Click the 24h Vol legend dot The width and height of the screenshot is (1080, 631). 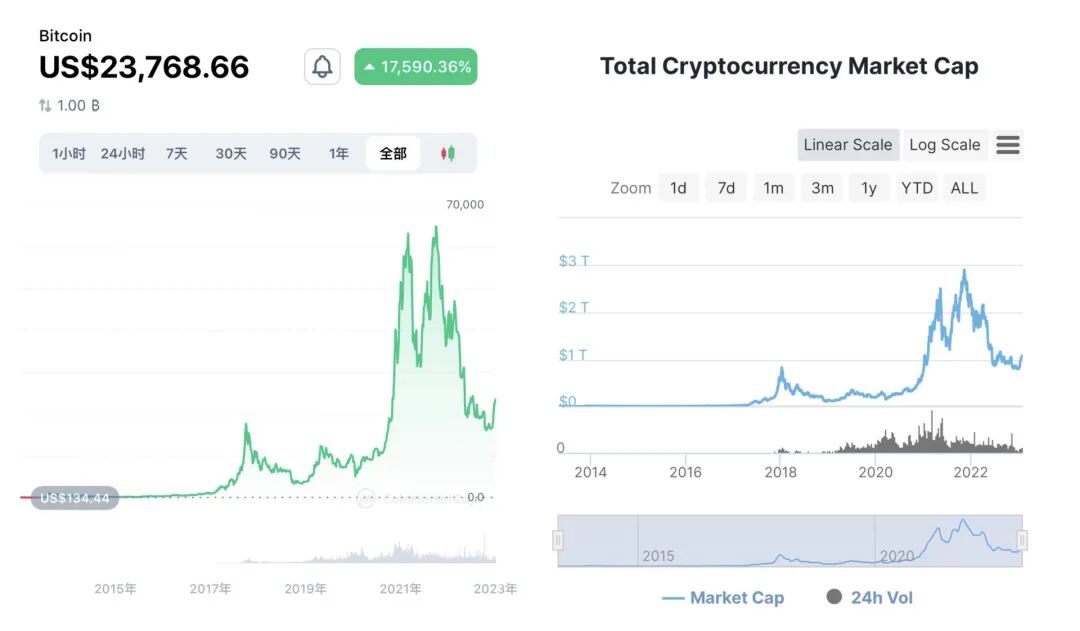point(834,597)
